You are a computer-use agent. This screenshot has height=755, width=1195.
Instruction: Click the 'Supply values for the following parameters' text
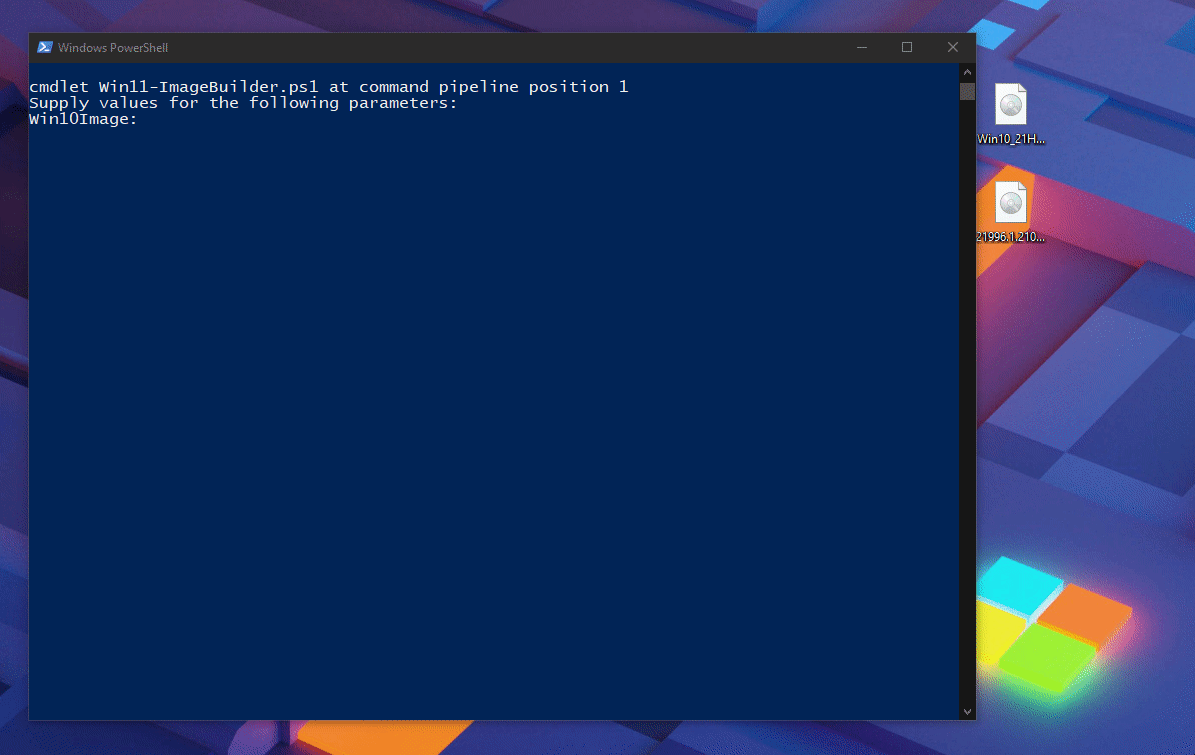[243, 102]
